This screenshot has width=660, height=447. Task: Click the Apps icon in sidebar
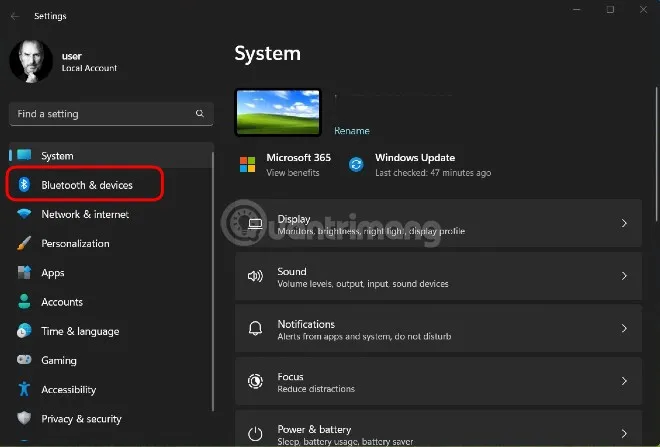tap(23, 273)
